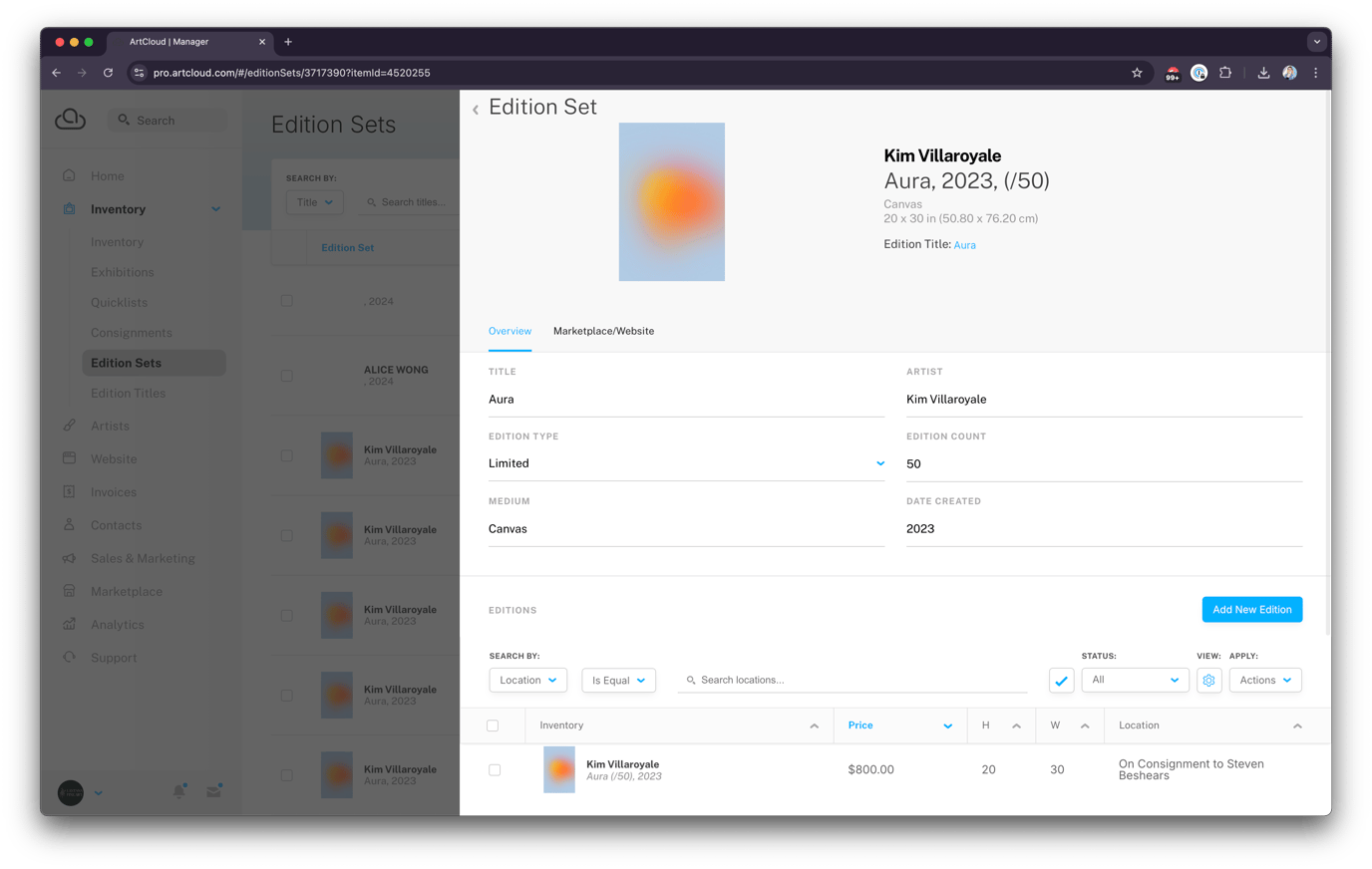Click the Medium field showing Canvas
This screenshot has width=1372, height=869.
pos(686,529)
